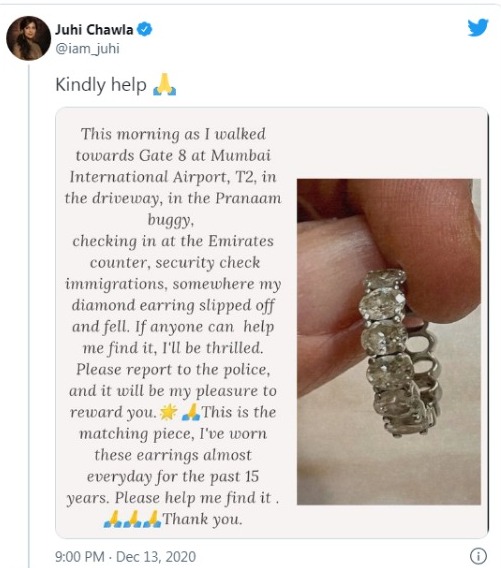Open the tweet info icon
The width and height of the screenshot is (501, 568).
pyautogui.click(x=478, y=556)
